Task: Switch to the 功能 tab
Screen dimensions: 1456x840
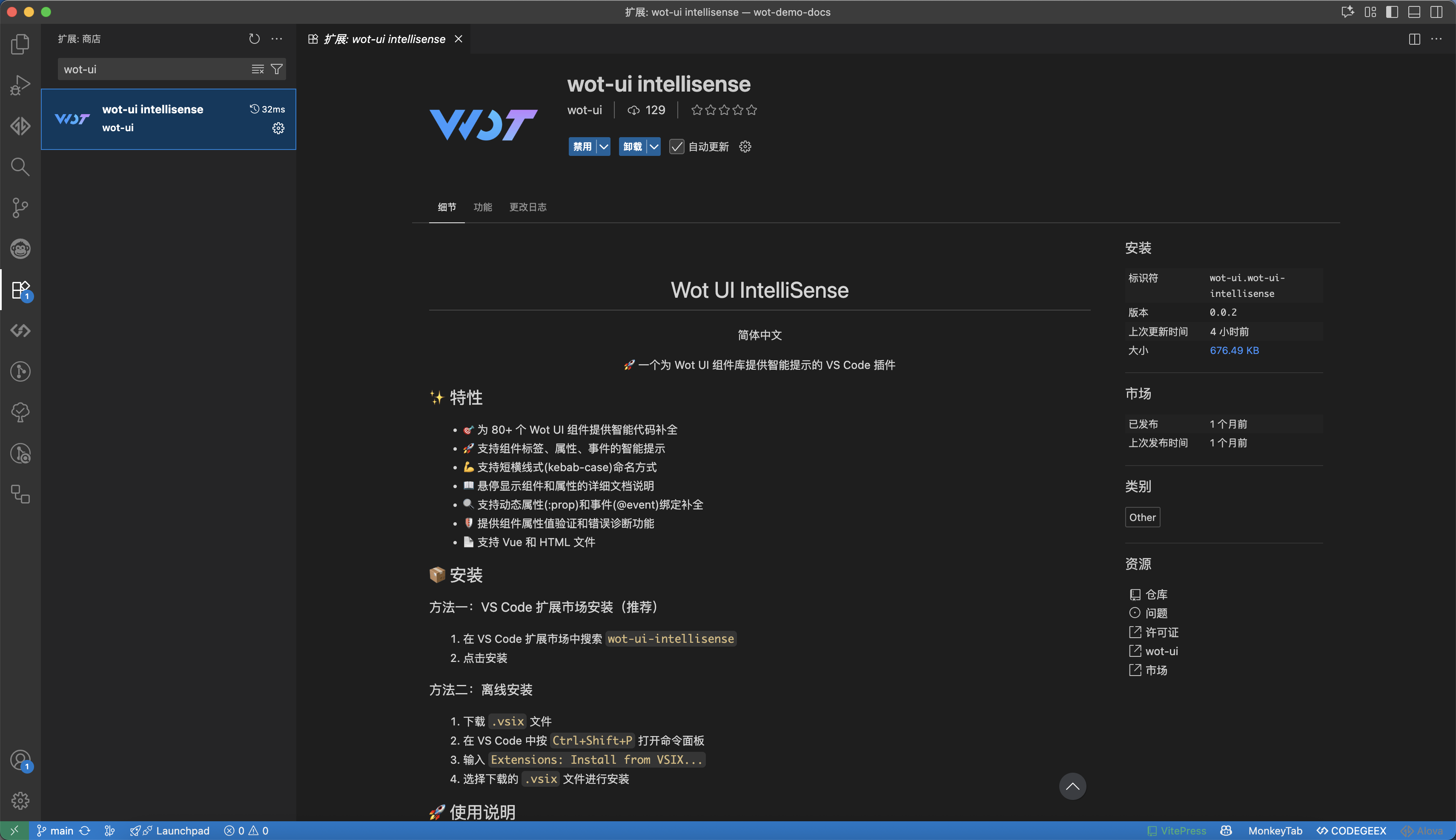Action: pos(483,207)
